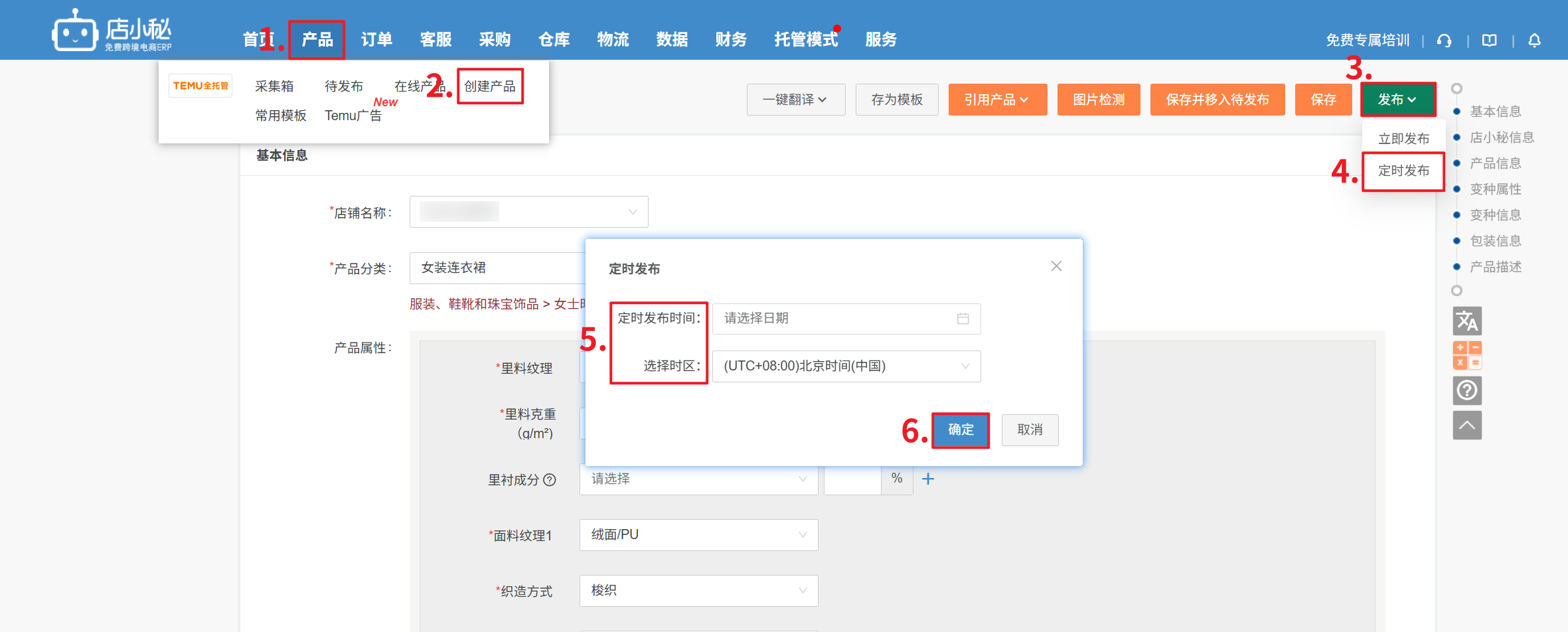Choose 定时发布 from publish dropdown
The image size is (1568, 632).
1403,171
